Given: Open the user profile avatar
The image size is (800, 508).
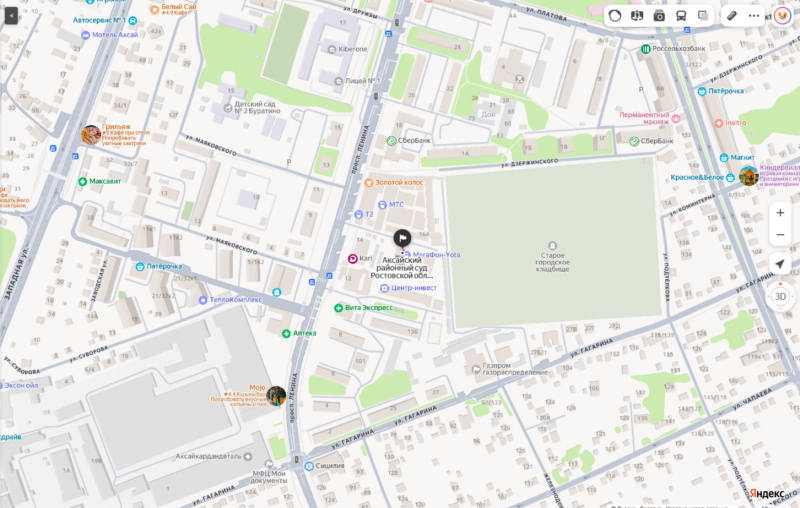Looking at the screenshot, I should (782, 16).
